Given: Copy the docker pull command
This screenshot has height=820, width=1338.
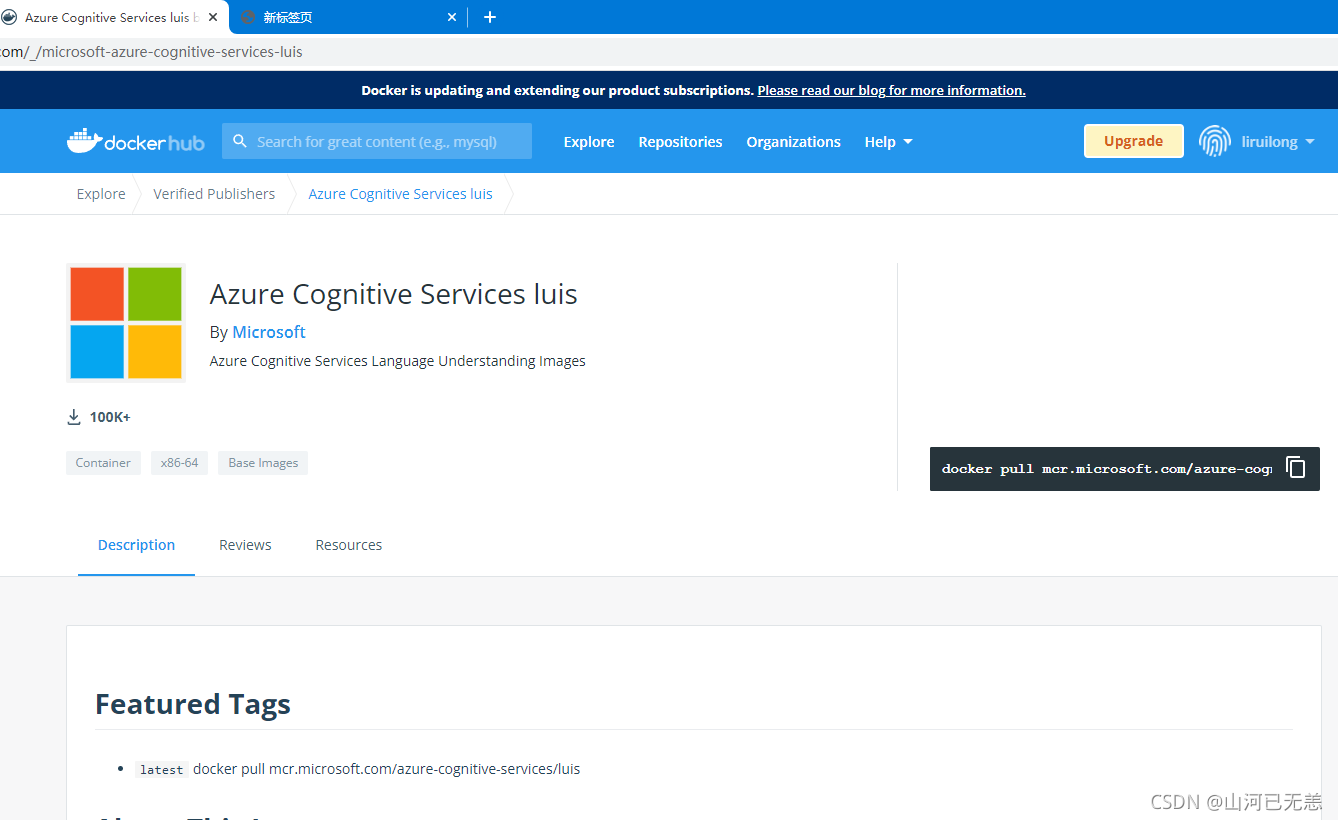Looking at the screenshot, I should [1296, 468].
